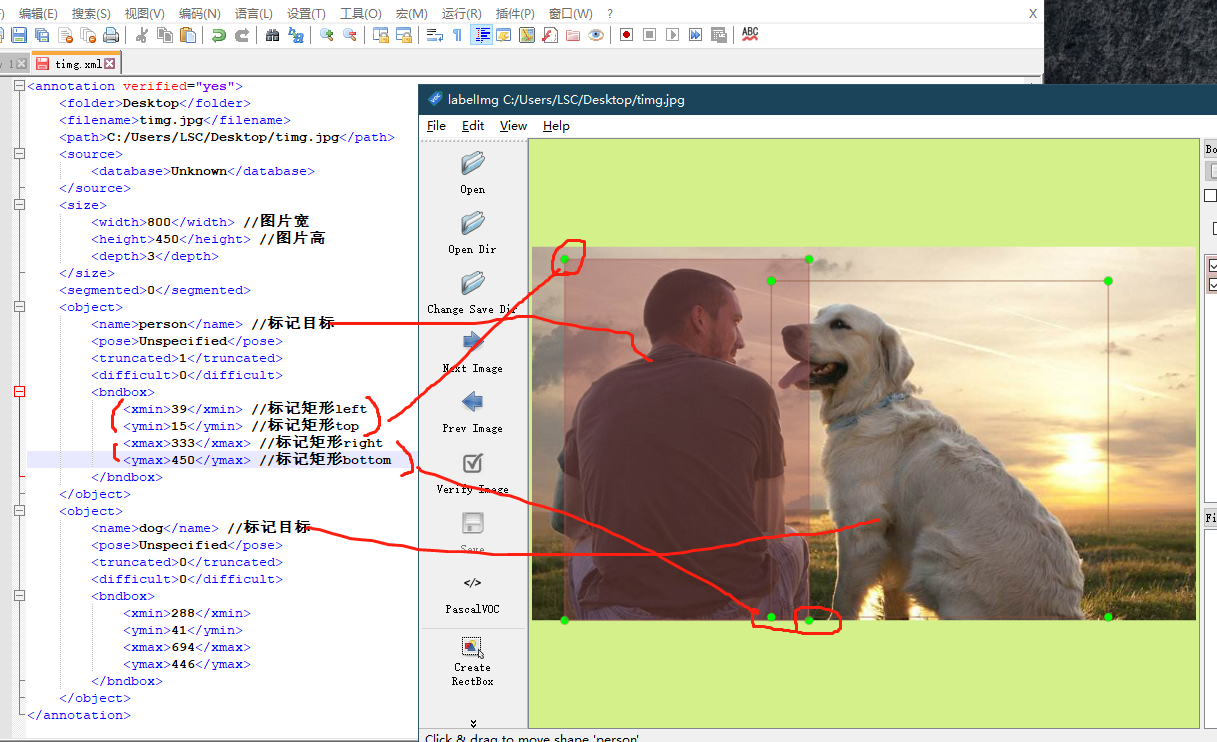1217x742 pixels.
Task: Open Notepad++ 搜索(S) menu
Action: 91,14
